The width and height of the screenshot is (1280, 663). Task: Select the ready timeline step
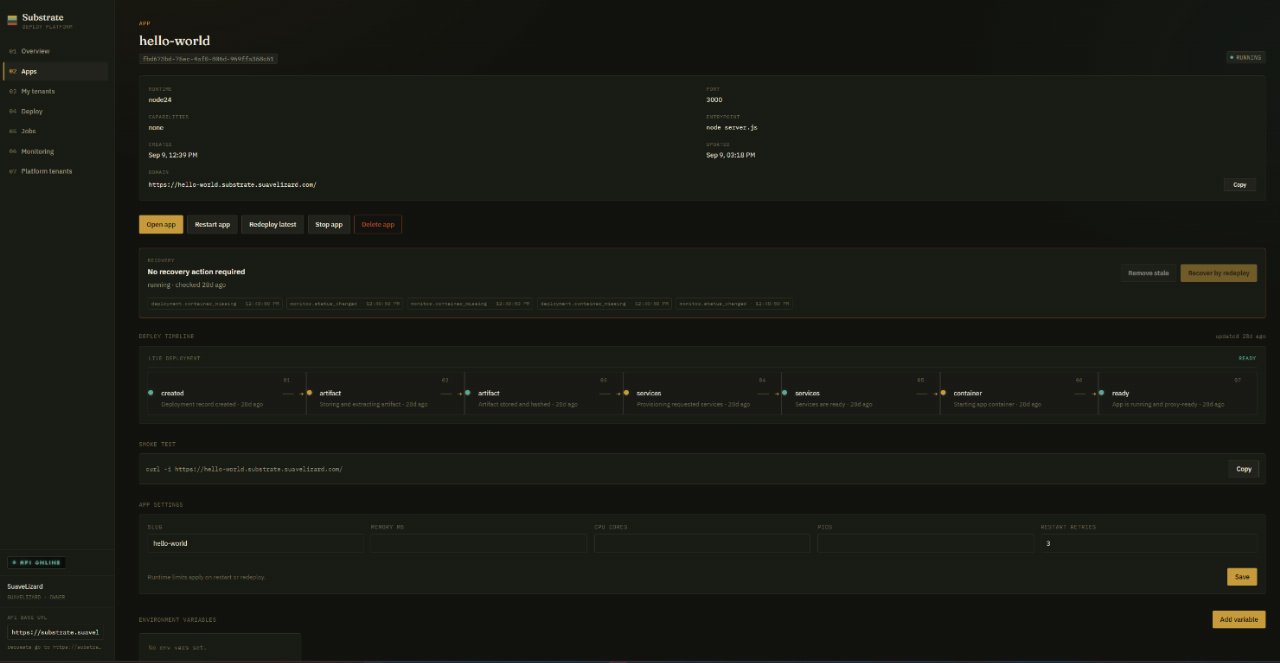[1177, 393]
